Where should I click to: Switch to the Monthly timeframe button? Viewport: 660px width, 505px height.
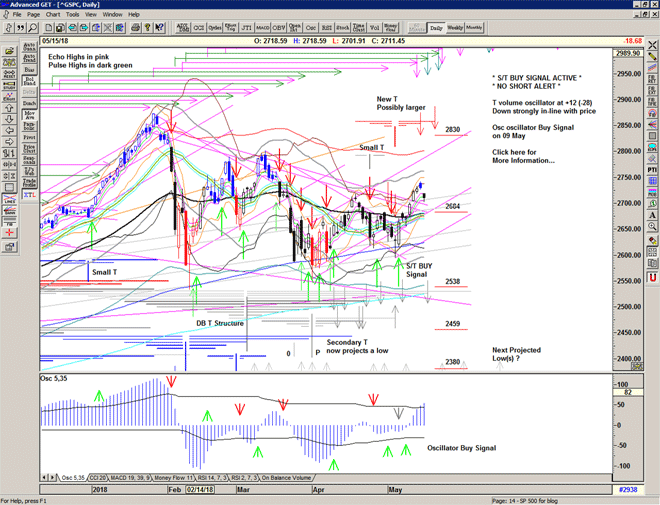(x=475, y=28)
